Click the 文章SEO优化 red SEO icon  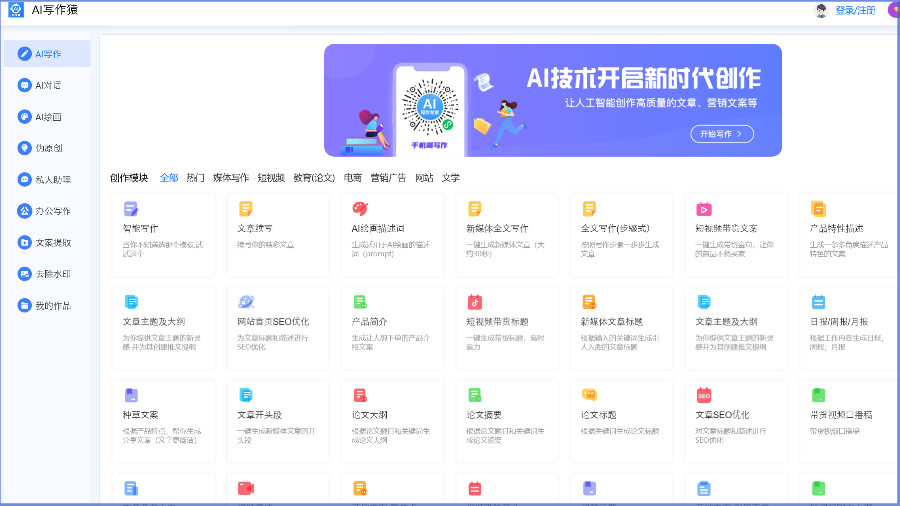[x=704, y=395]
